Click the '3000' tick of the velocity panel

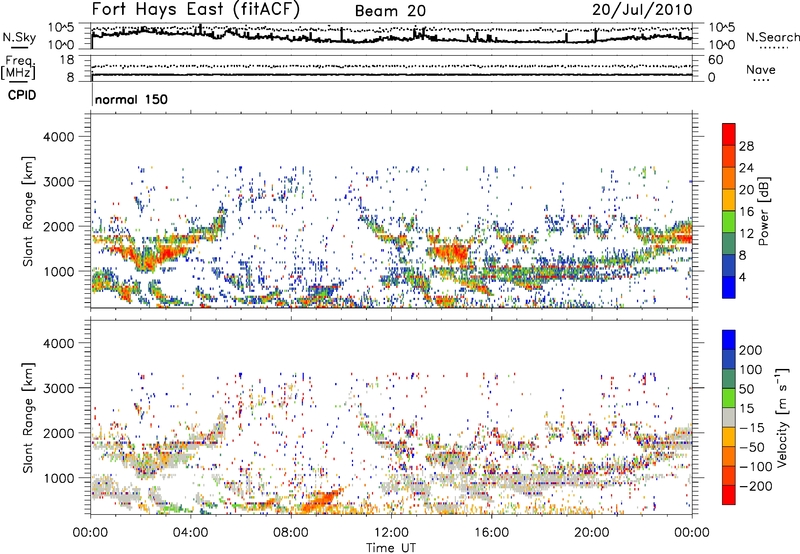(x=59, y=388)
